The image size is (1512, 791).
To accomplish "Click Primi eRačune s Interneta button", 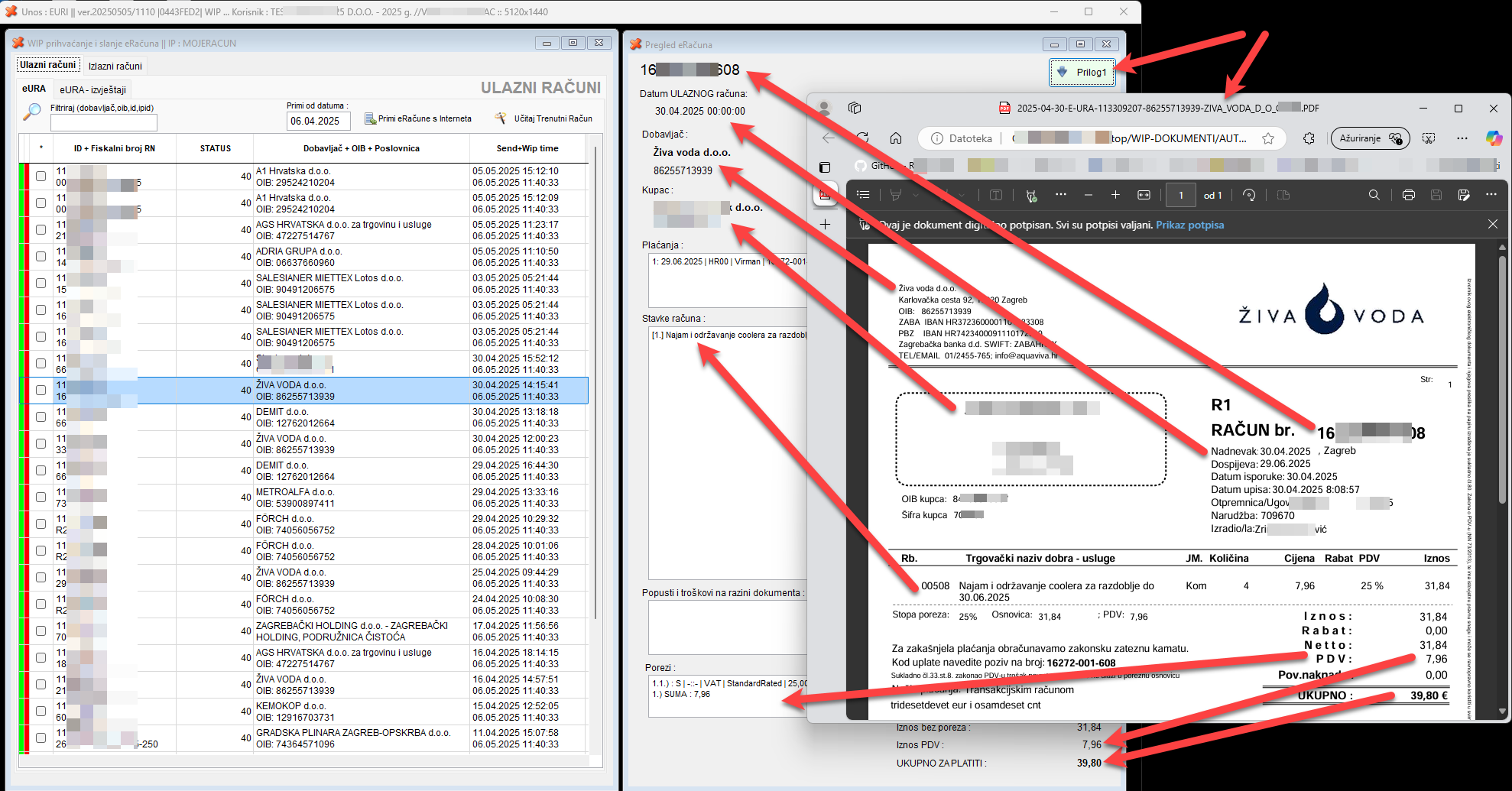I will click(418, 118).
